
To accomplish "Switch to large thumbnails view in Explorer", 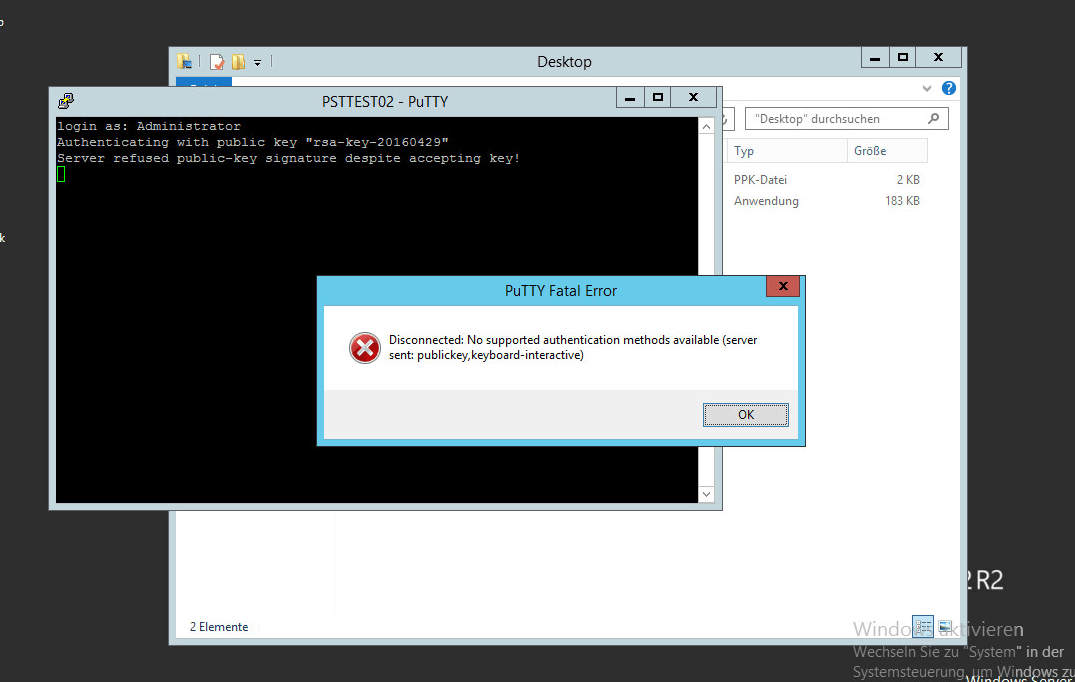I will tap(944, 626).
